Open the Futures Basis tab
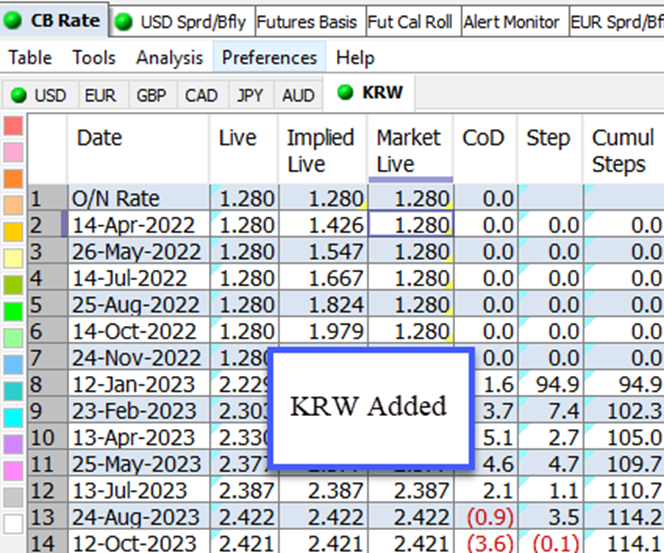The width and height of the screenshot is (664, 553). tap(310, 22)
